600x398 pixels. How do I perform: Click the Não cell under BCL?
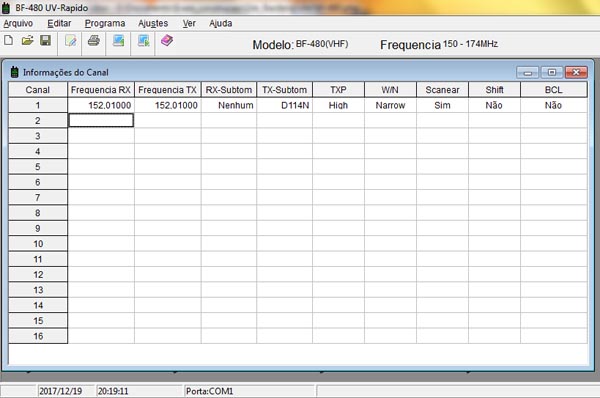coord(554,105)
